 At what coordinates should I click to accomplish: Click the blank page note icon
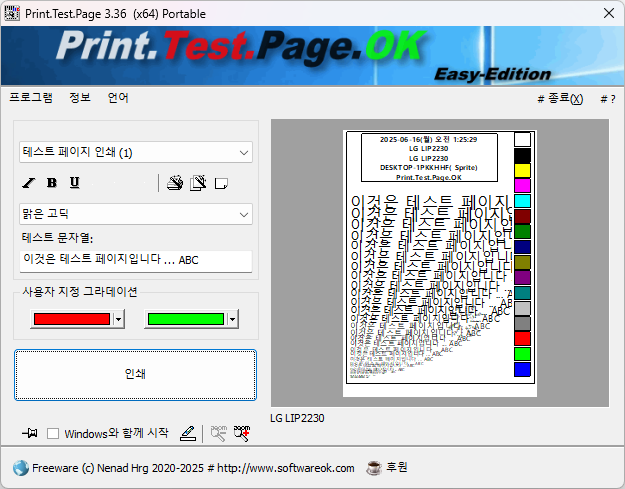tap(222, 182)
